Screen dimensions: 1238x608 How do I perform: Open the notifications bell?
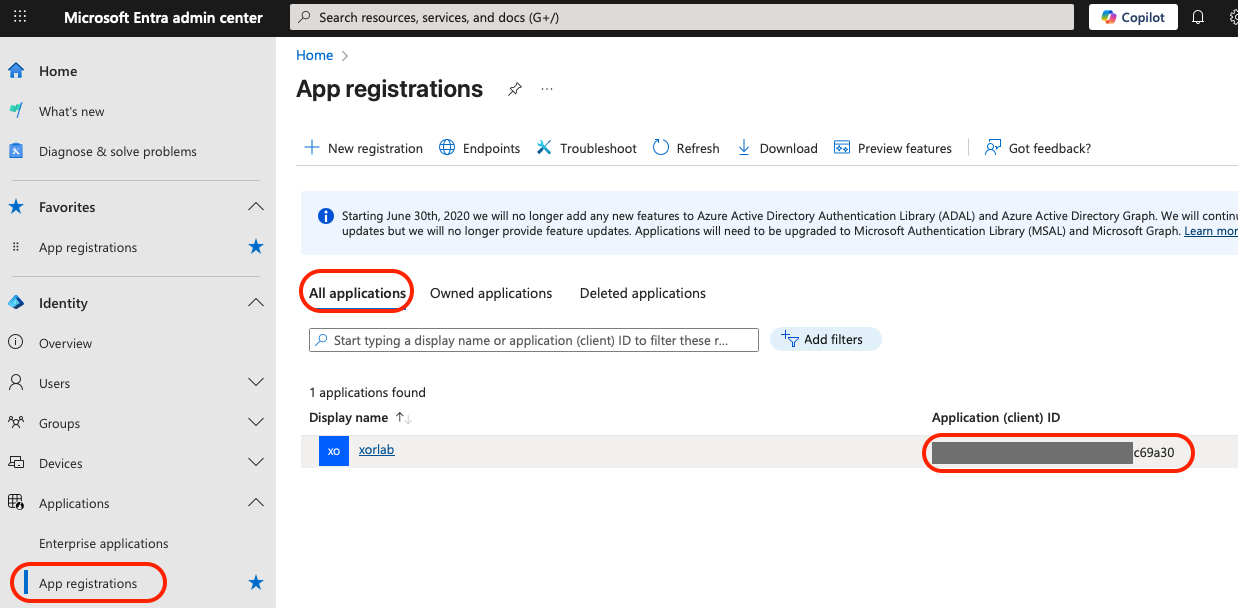[1198, 17]
